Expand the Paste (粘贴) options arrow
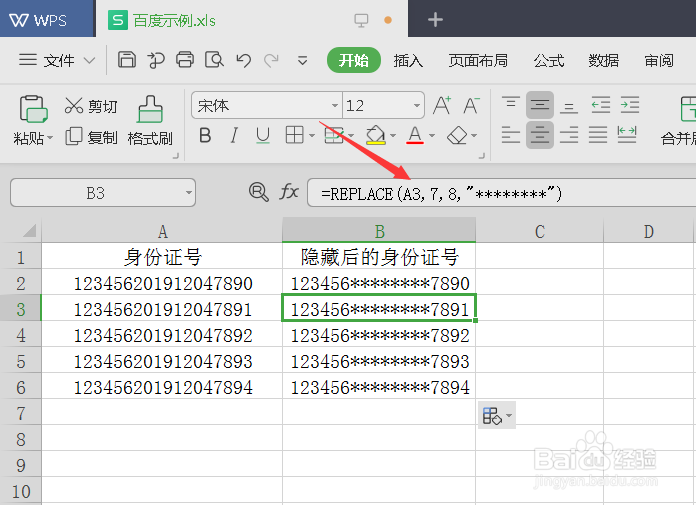This screenshot has height=505, width=696. pos(50,138)
